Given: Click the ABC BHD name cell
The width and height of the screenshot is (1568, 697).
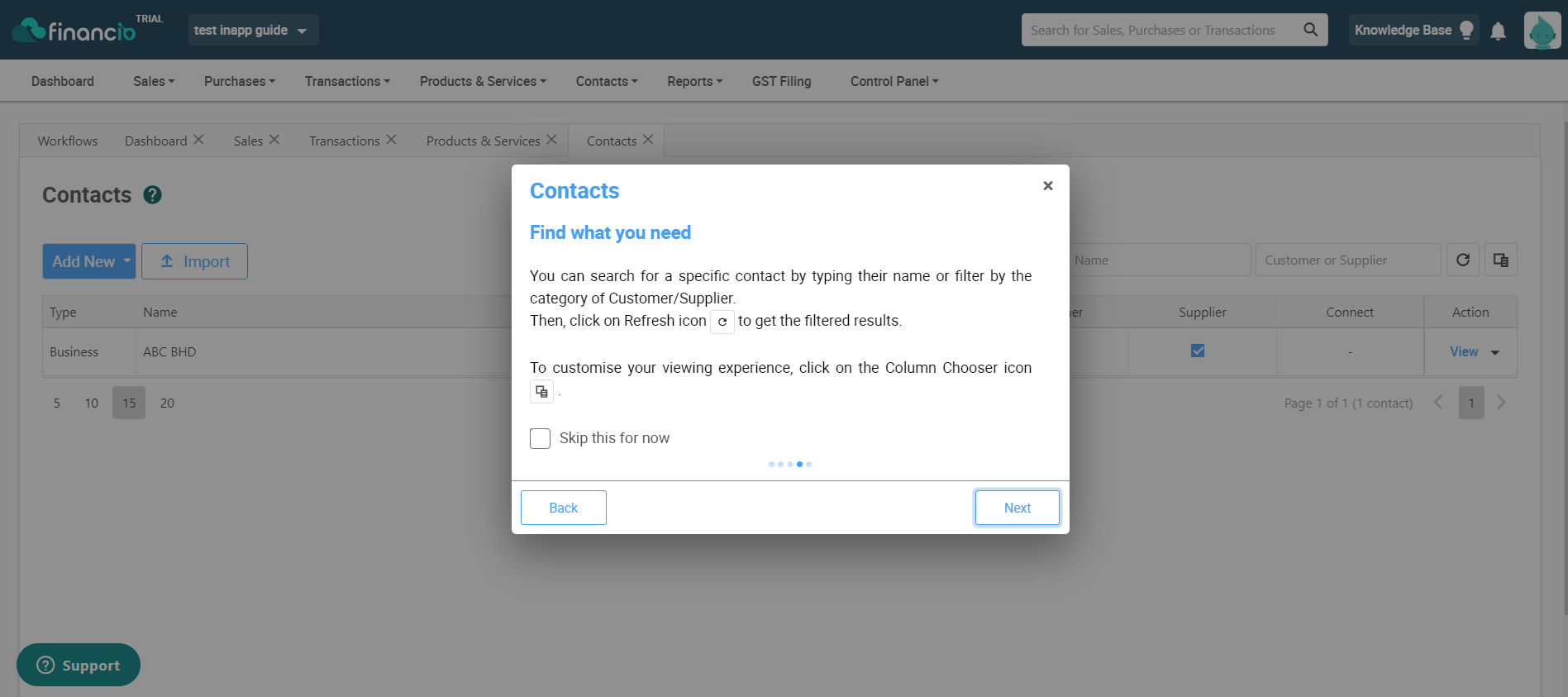Looking at the screenshot, I should (x=169, y=351).
